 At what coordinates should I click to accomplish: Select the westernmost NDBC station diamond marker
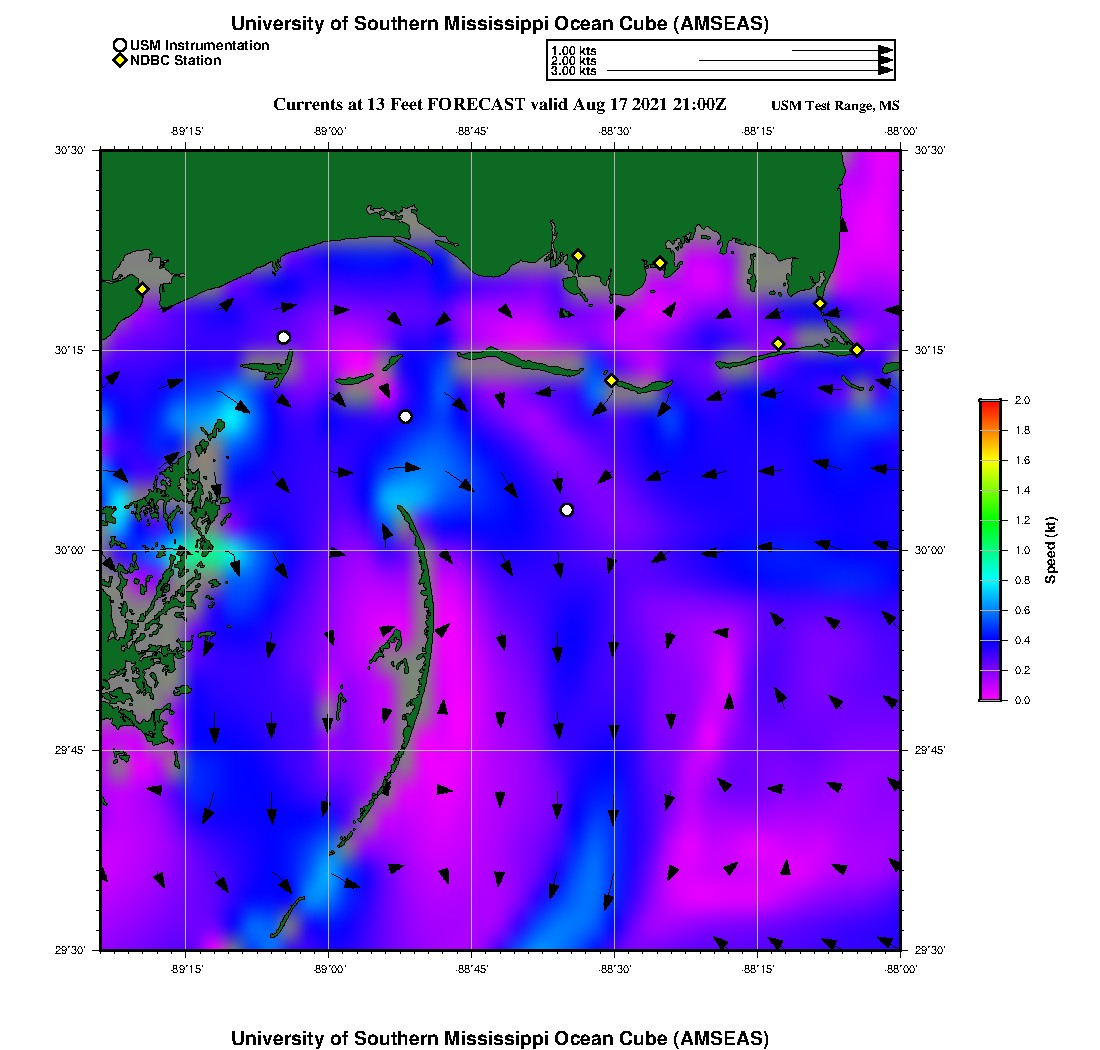(142, 289)
